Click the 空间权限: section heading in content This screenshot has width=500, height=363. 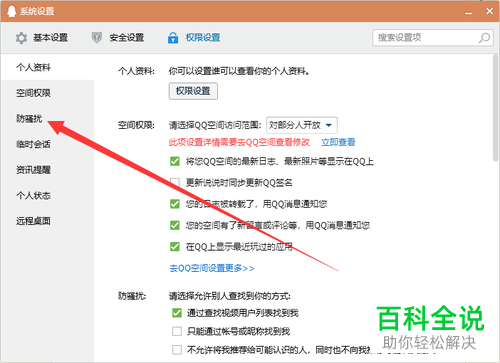[x=136, y=125]
